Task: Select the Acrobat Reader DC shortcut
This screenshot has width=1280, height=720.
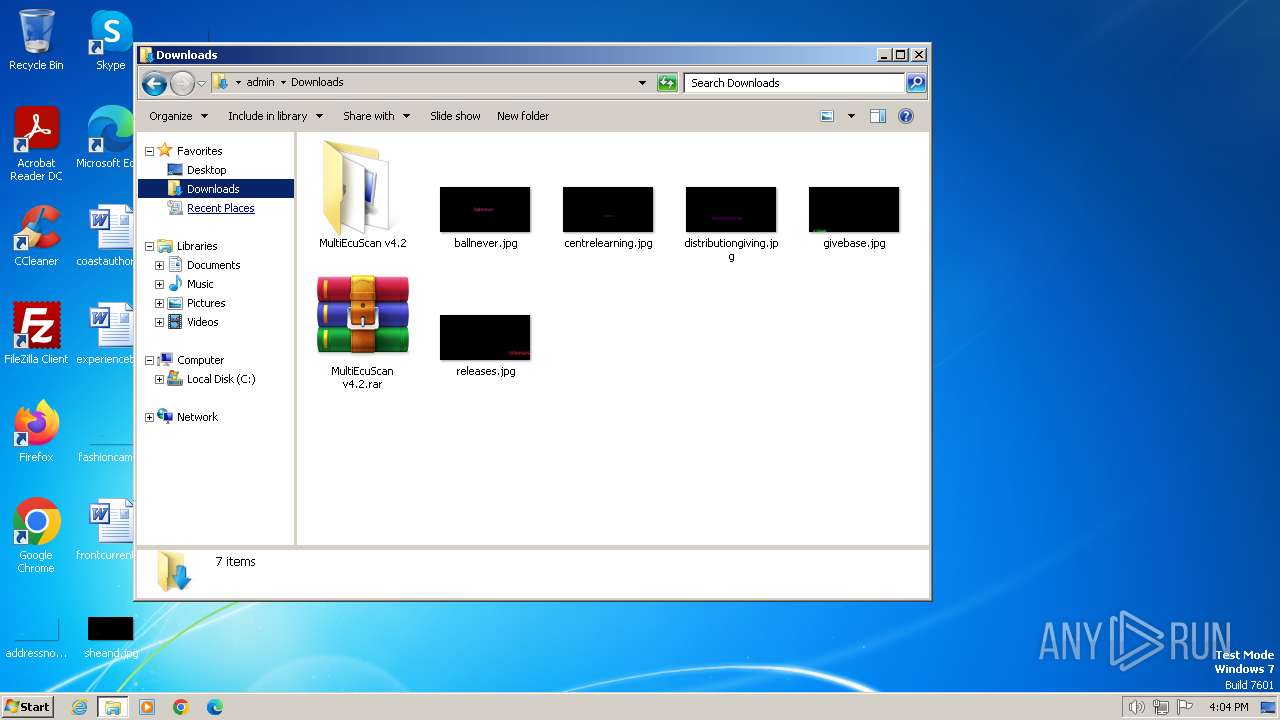Action: (x=36, y=145)
